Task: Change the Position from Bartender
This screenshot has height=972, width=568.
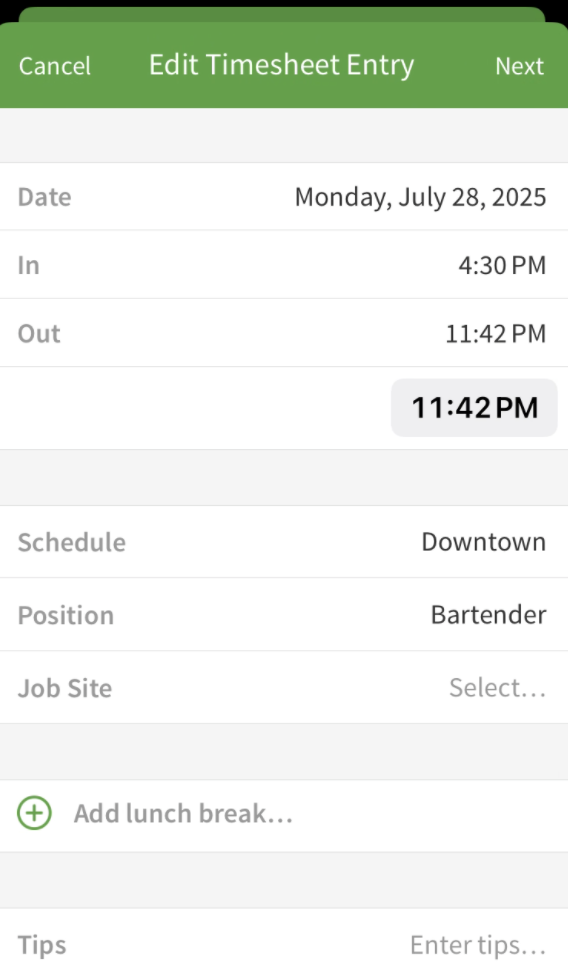Action: click(284, 614)
